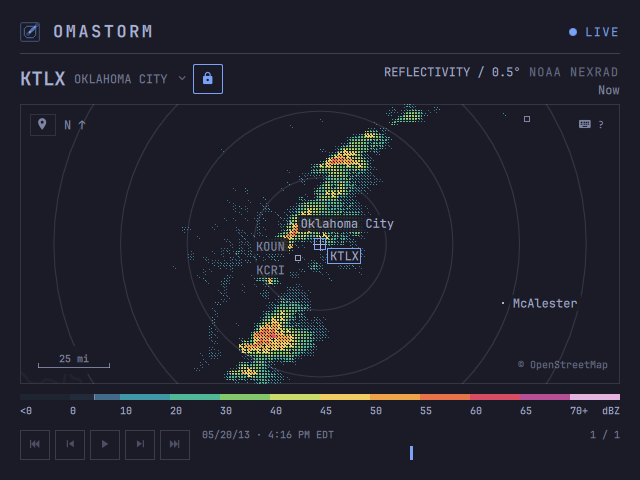The image size is (640, 480).
Task: Skip to last frame button
Action: point(175,444)
